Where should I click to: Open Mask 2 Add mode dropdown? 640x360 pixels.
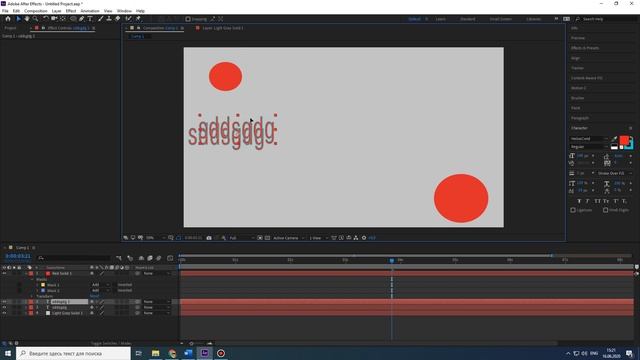[100, 290]
